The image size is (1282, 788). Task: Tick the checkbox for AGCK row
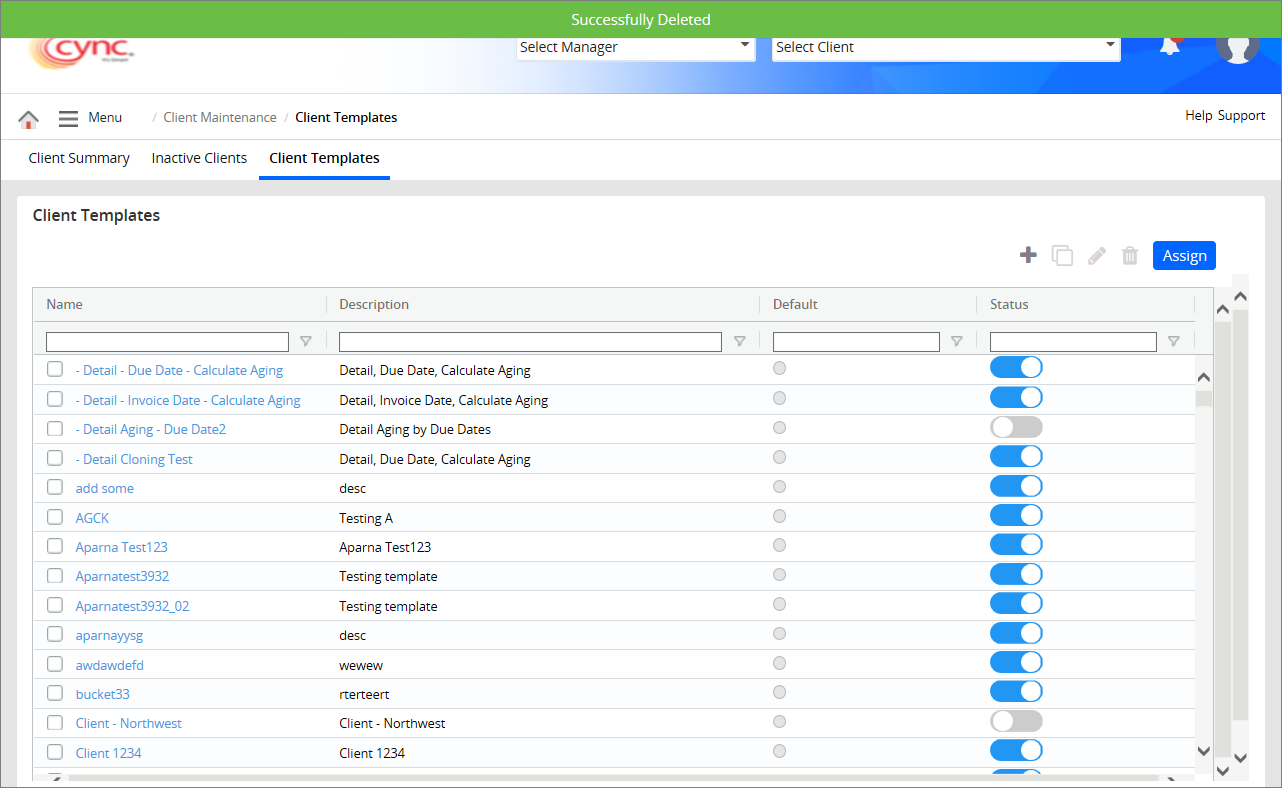55,517
